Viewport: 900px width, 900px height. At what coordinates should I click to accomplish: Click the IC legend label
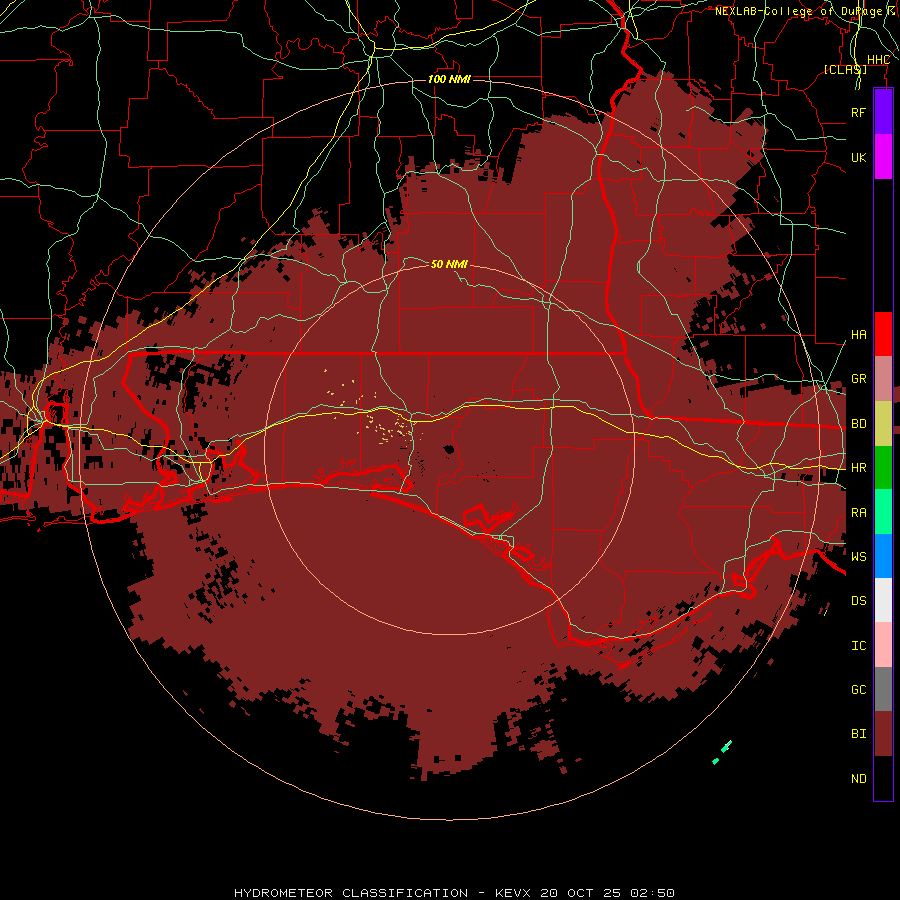tap(858, 646)
